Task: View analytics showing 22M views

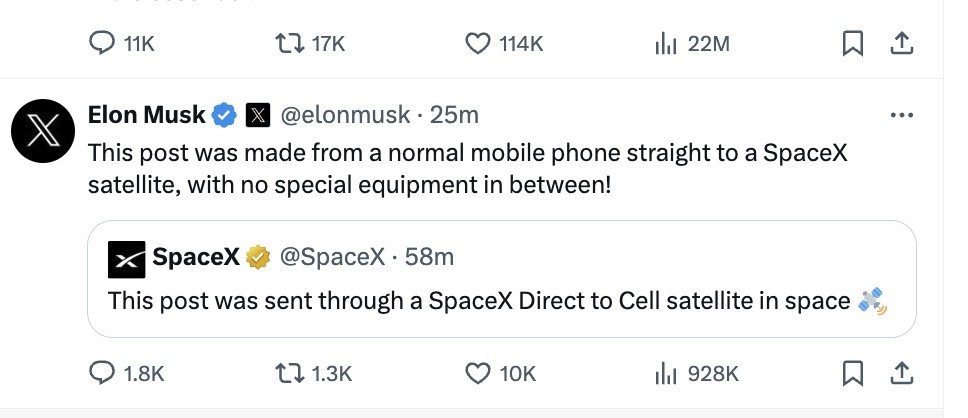Action: point(666,43)
